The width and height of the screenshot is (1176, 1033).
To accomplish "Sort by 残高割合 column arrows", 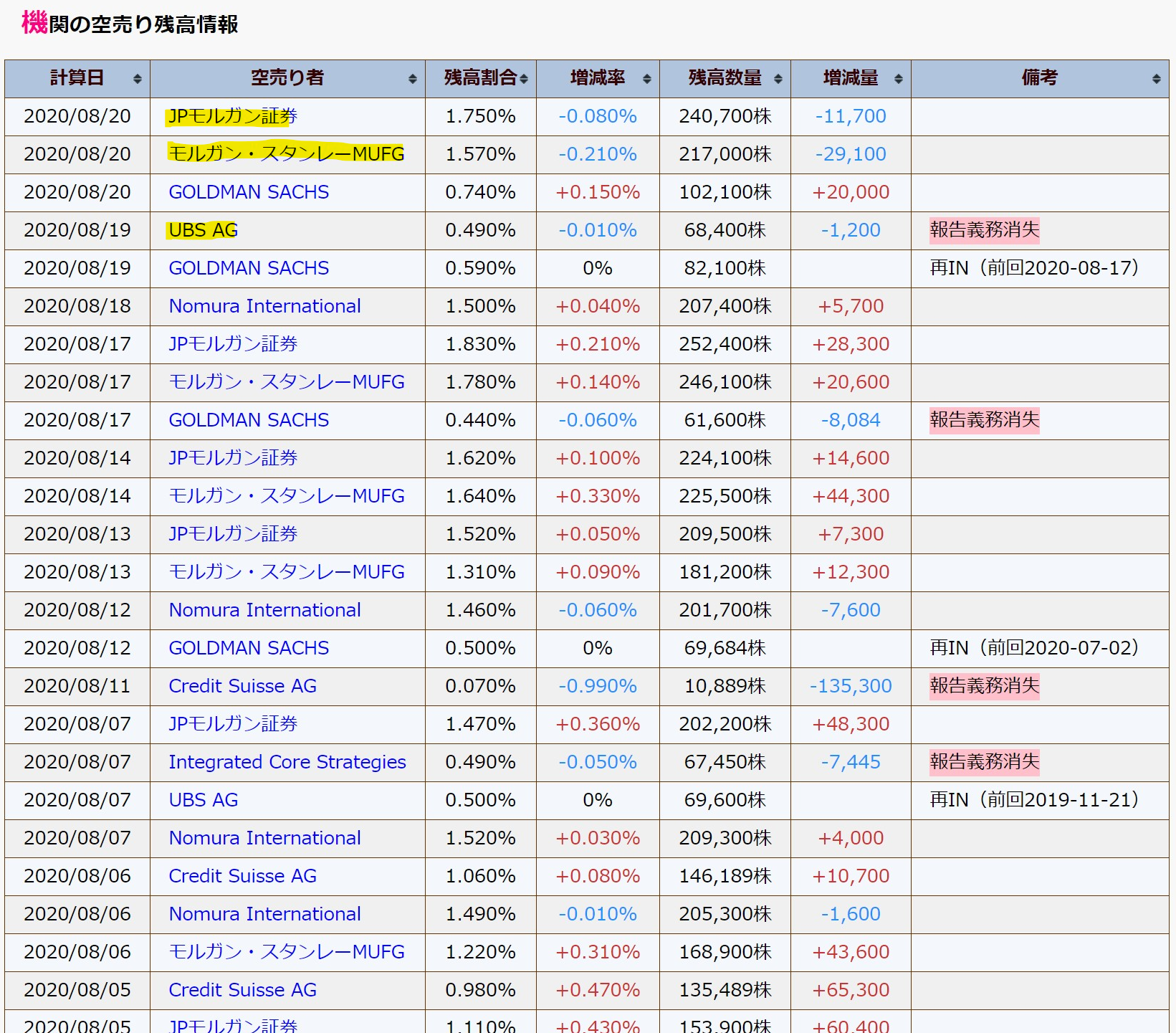I will tap(524, 79).
